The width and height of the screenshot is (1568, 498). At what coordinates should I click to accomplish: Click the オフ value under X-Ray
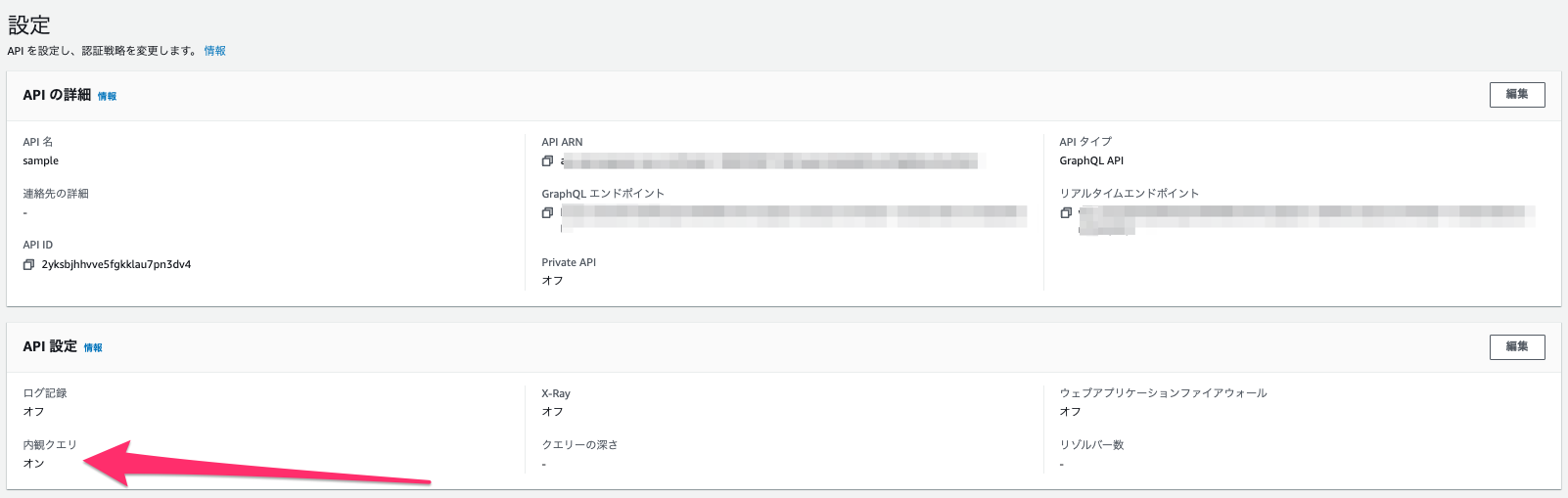[552, 412]
